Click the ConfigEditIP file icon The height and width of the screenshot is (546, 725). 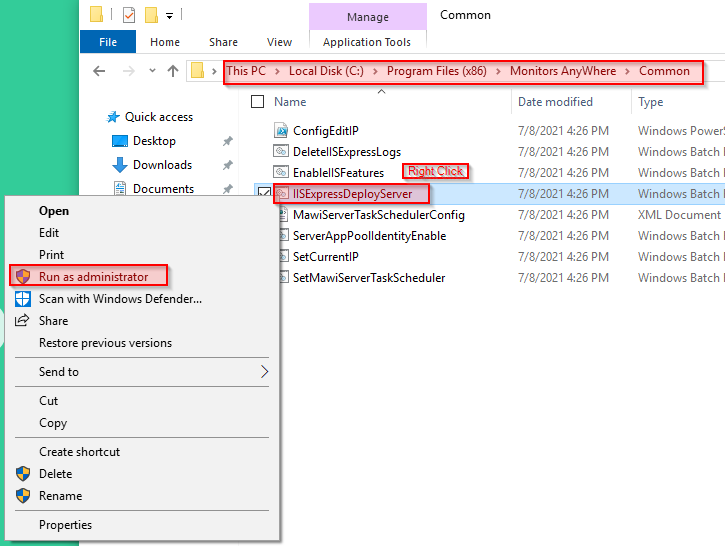coord(281,131)
